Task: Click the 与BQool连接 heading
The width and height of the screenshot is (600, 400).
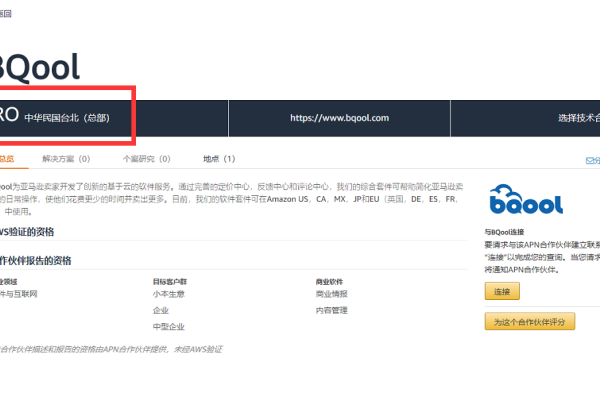Action: [x=504, y=232]
